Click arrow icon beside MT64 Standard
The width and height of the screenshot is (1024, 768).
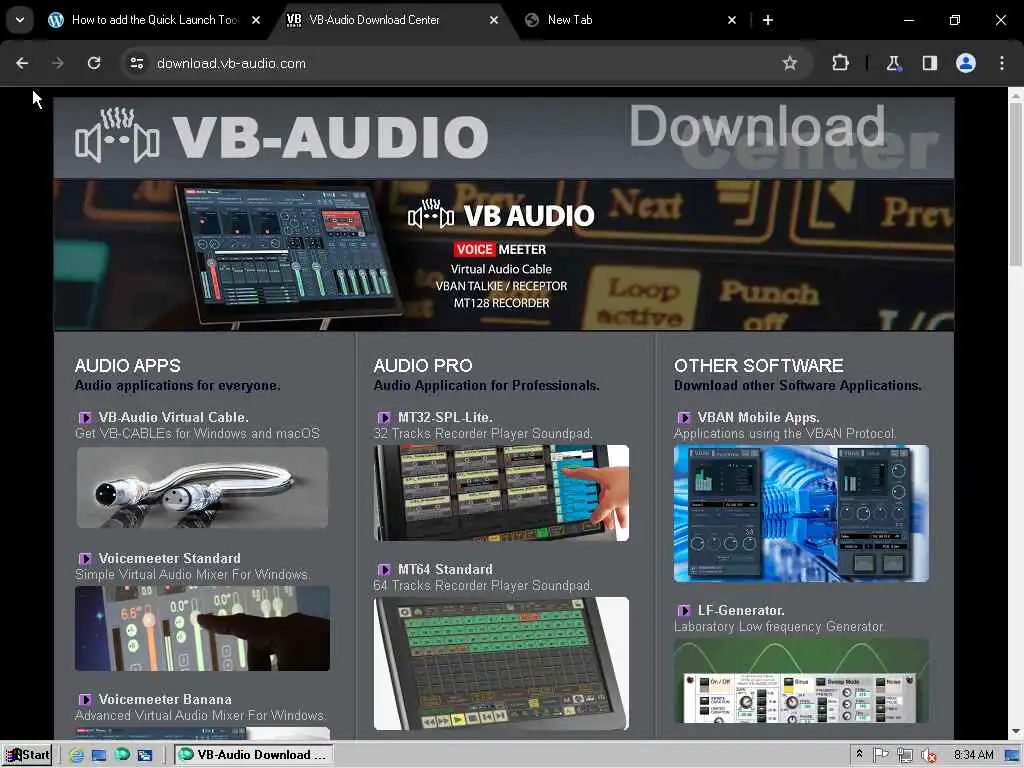(384, 569)
